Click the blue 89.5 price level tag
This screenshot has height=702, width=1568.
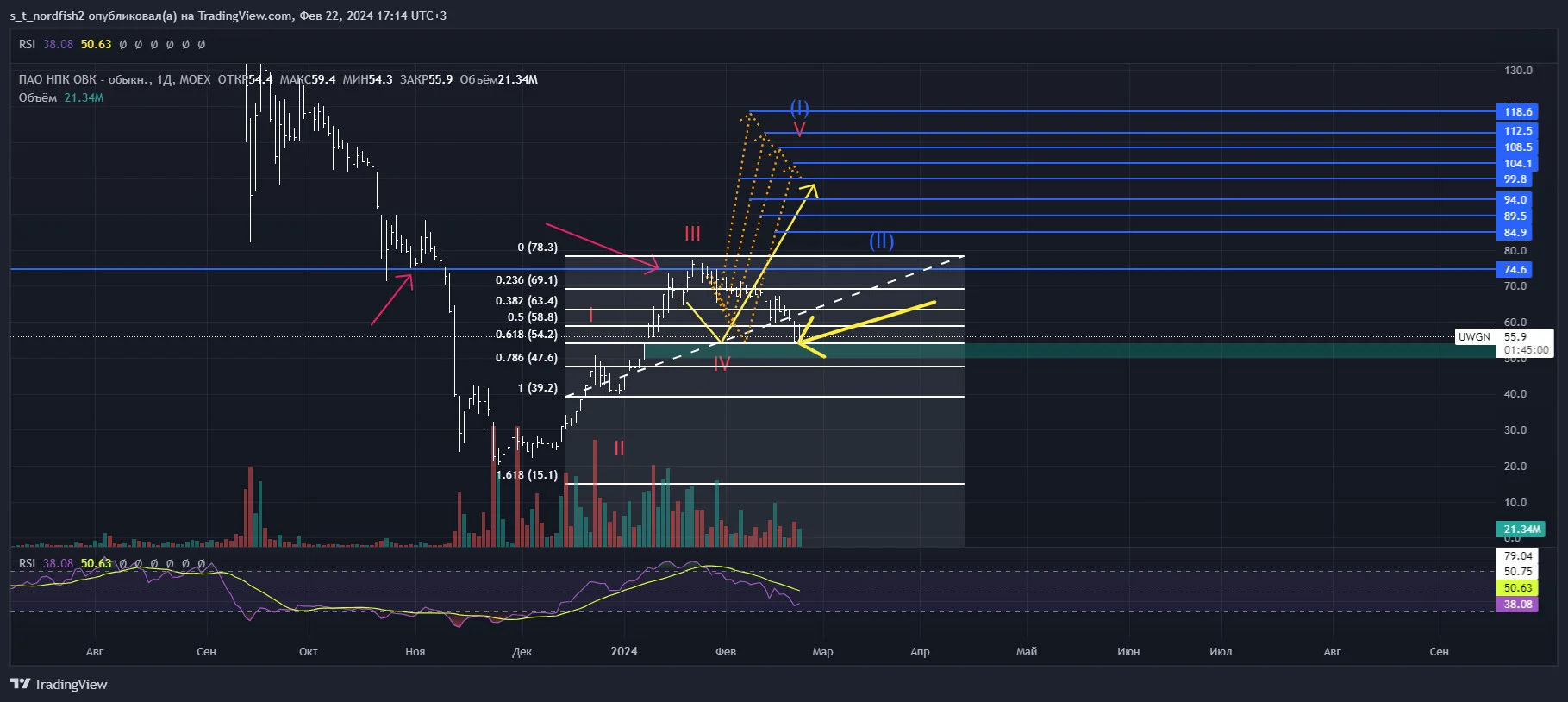1515,216
